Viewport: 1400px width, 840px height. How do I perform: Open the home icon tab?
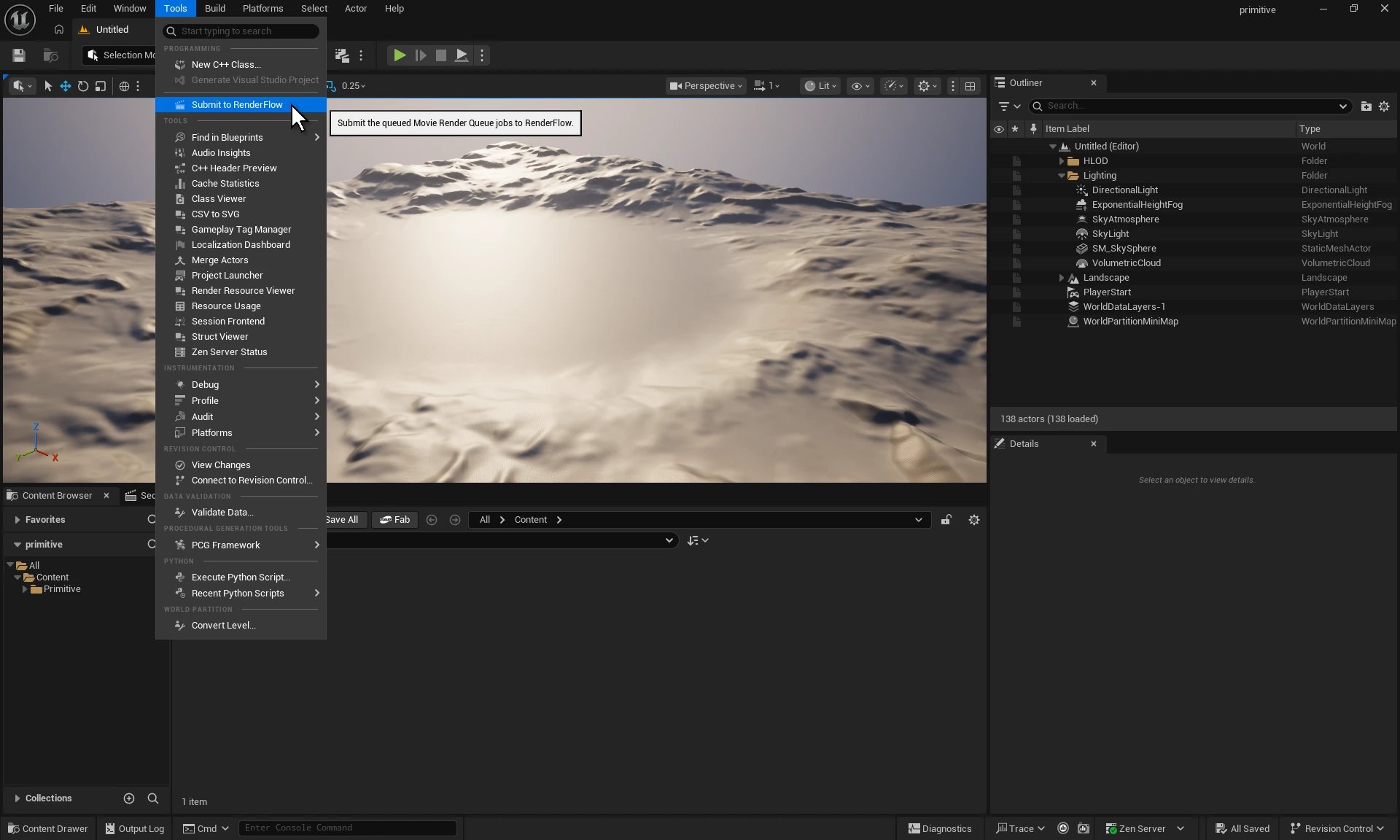point(59,30)
